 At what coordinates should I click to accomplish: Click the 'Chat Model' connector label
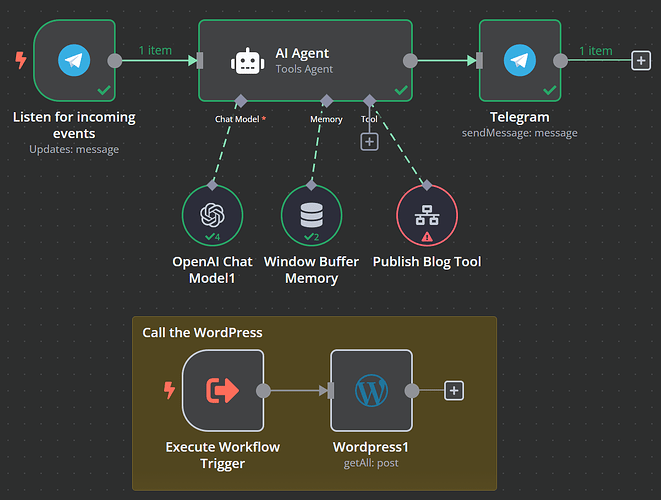coord(237,119)
